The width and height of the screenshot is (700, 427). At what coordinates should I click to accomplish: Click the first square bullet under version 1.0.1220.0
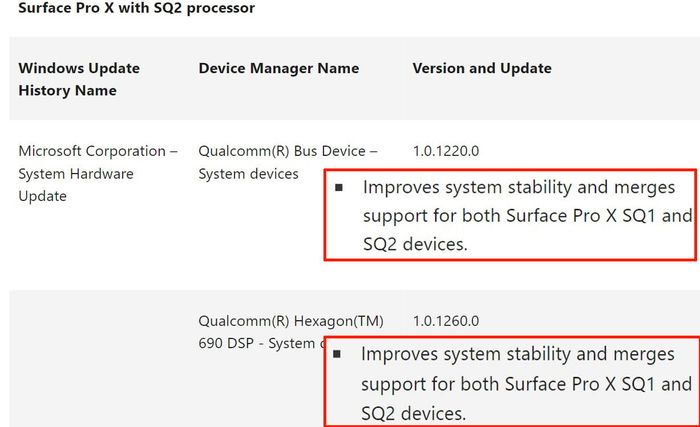point(340,187)
